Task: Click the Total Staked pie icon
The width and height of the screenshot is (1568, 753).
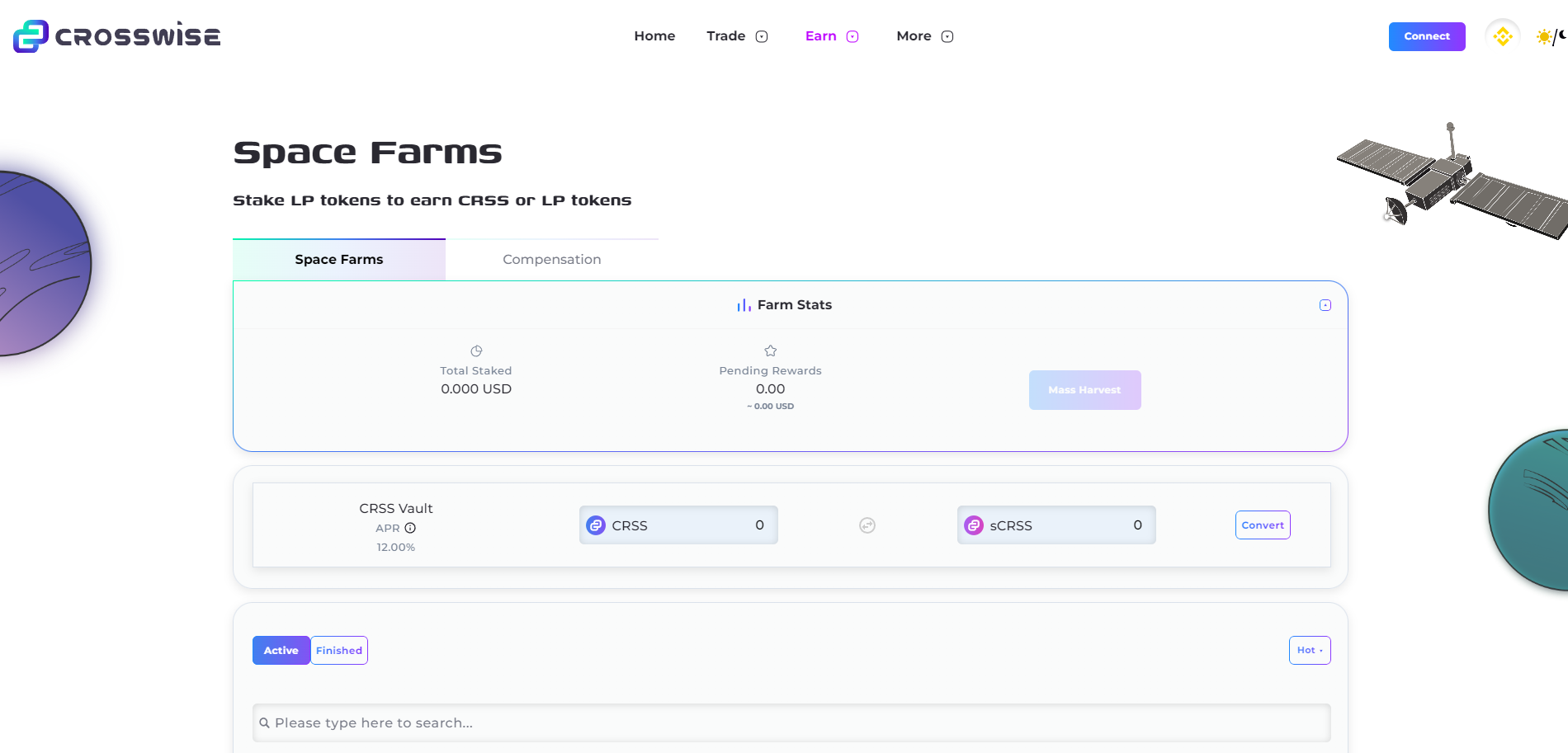Action: (x=476, y=351)
